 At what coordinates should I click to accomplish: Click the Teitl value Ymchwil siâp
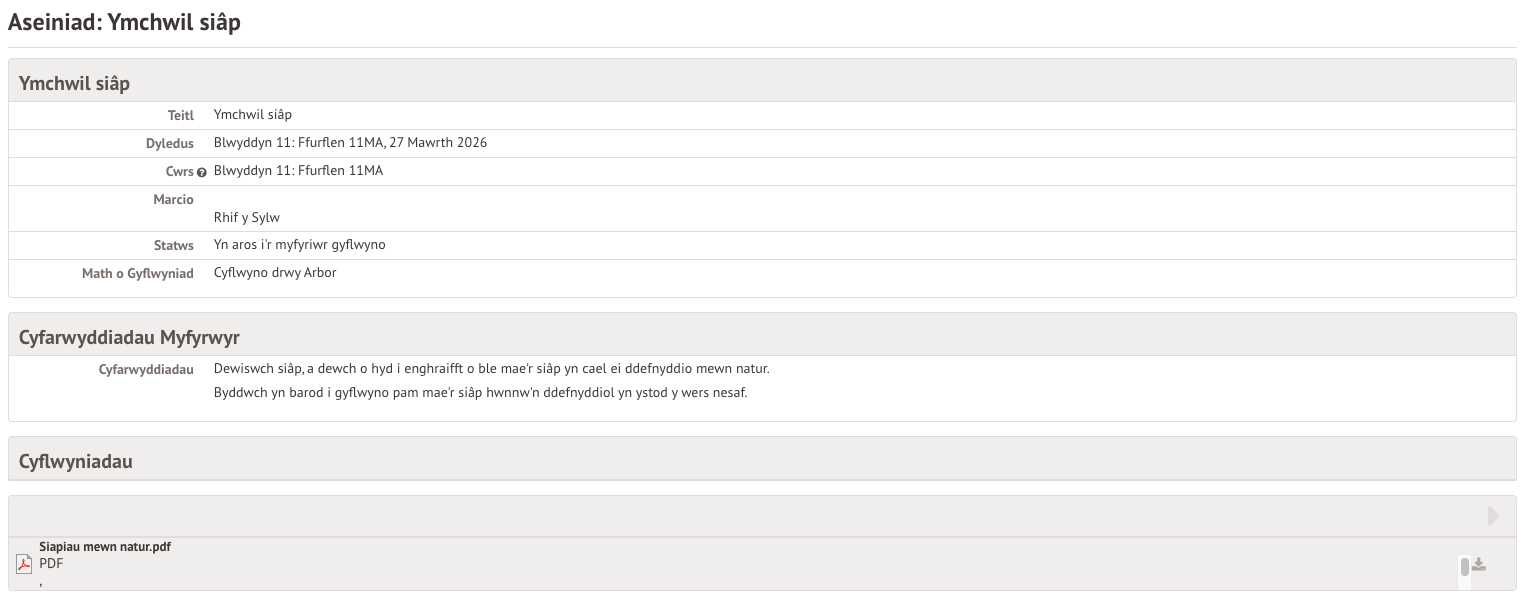coord(253,115)
